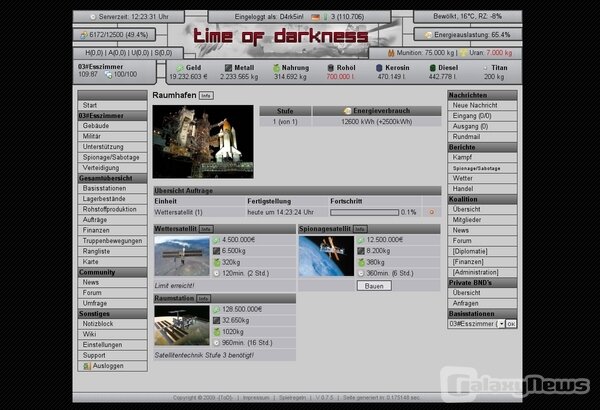Click the Geld money icon
This screenshot has width=600, height=410.
tap(180, 68)
